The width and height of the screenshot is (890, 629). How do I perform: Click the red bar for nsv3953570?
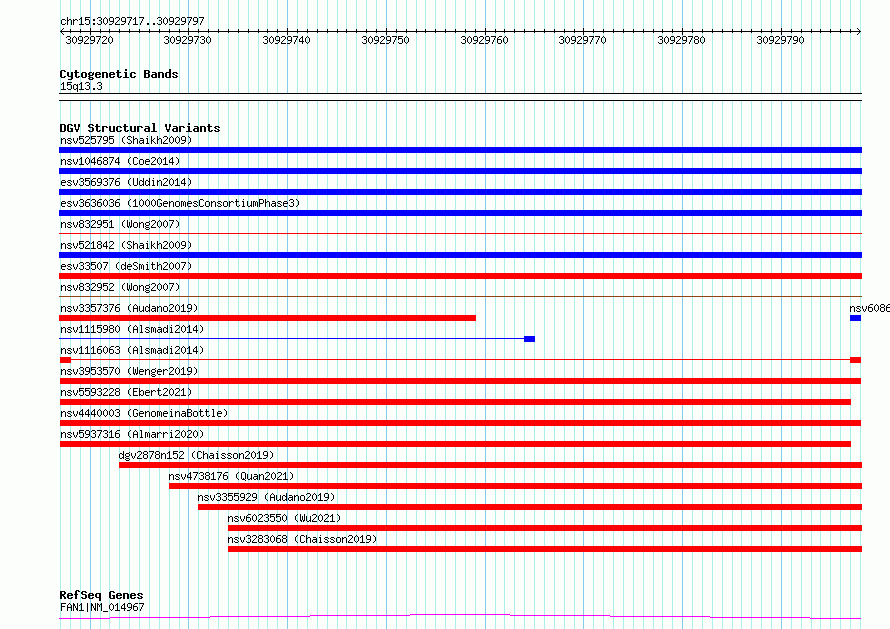click(x=460, y=381)
